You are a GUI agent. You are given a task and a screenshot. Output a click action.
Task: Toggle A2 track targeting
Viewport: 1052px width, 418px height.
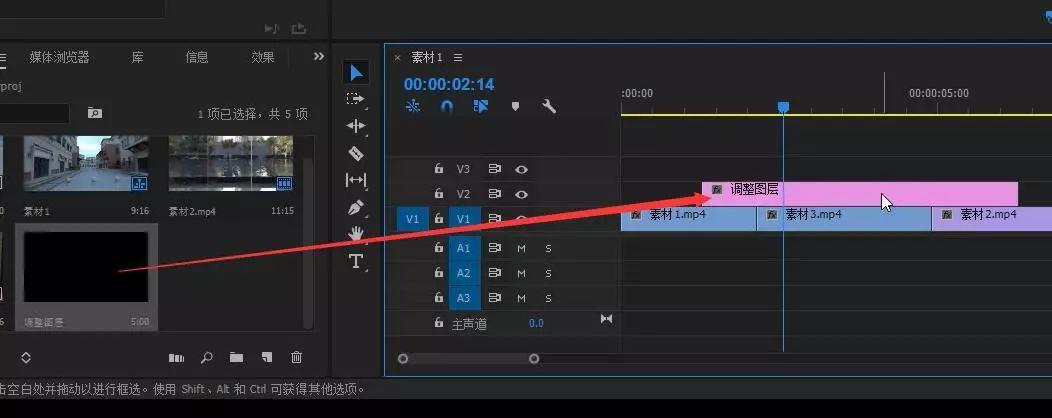tap(464, 273)
